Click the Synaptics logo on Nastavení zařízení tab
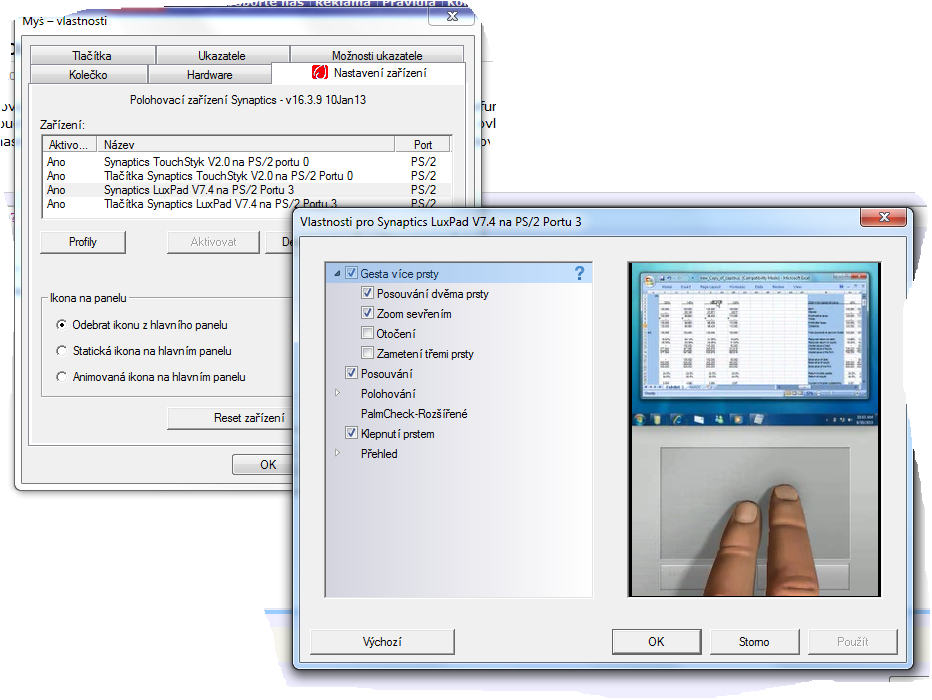Viewport: 932px width, 700px height. (x=320, y=72)
